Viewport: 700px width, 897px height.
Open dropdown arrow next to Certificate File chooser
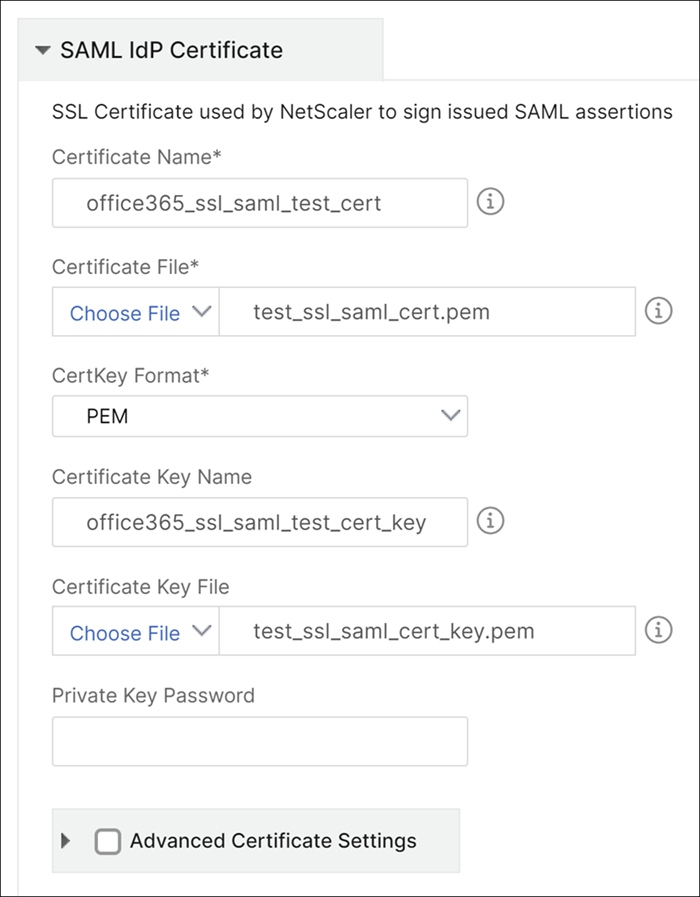tap(202, 312)
